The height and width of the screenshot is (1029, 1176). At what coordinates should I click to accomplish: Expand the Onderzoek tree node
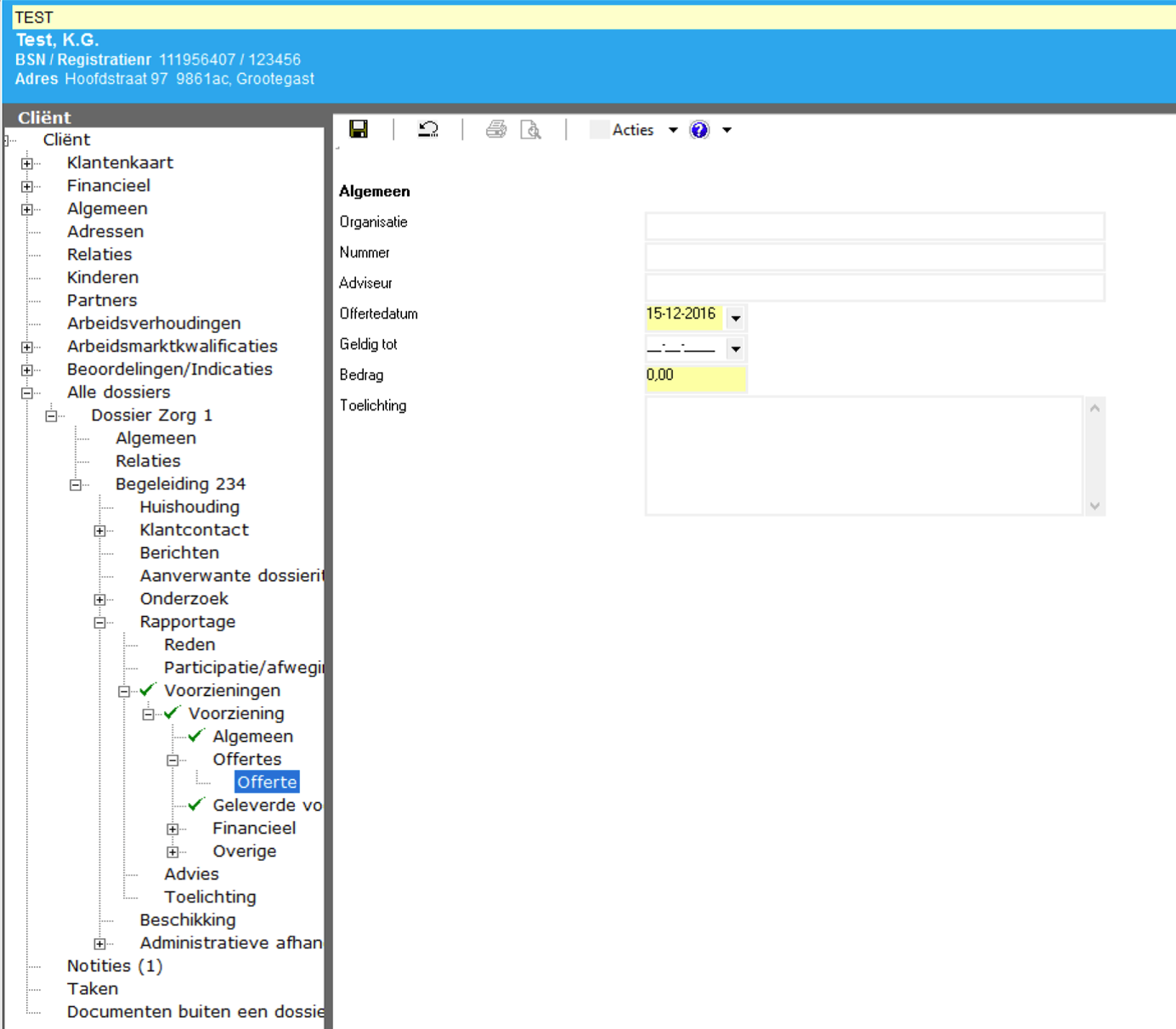100,599
